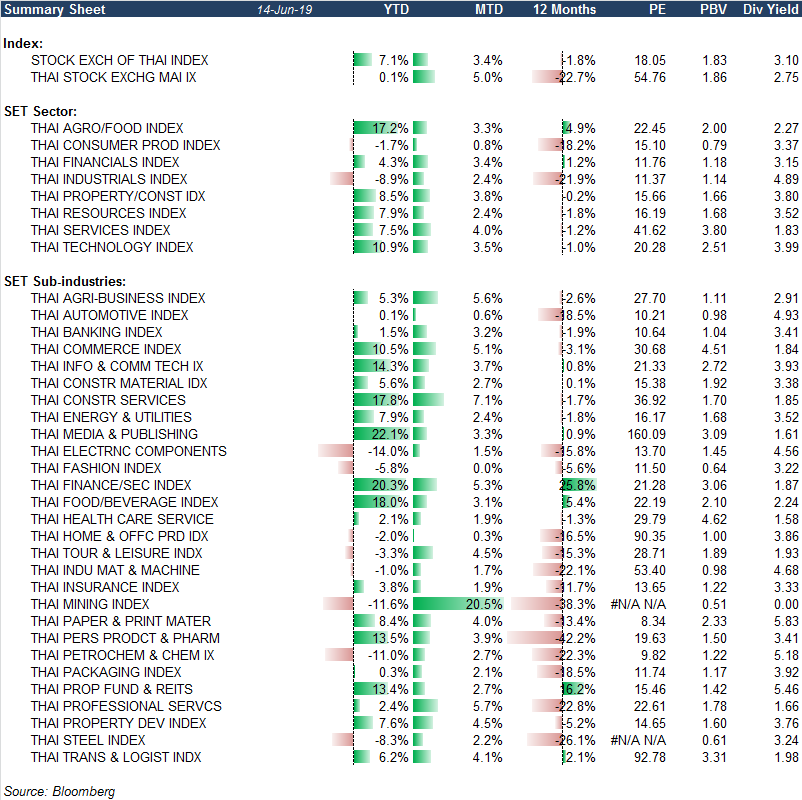The width and height of the screenshot is (802, 800).
Task: Select the Source: Bloomberg footnote
Action: pyautogui.click(x=59, y=791)
